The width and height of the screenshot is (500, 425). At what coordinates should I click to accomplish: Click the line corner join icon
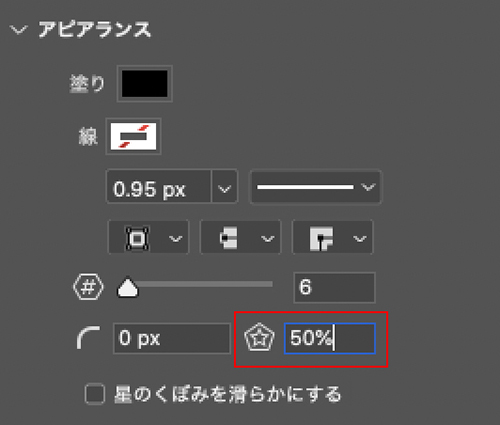(x=321, y=238)
